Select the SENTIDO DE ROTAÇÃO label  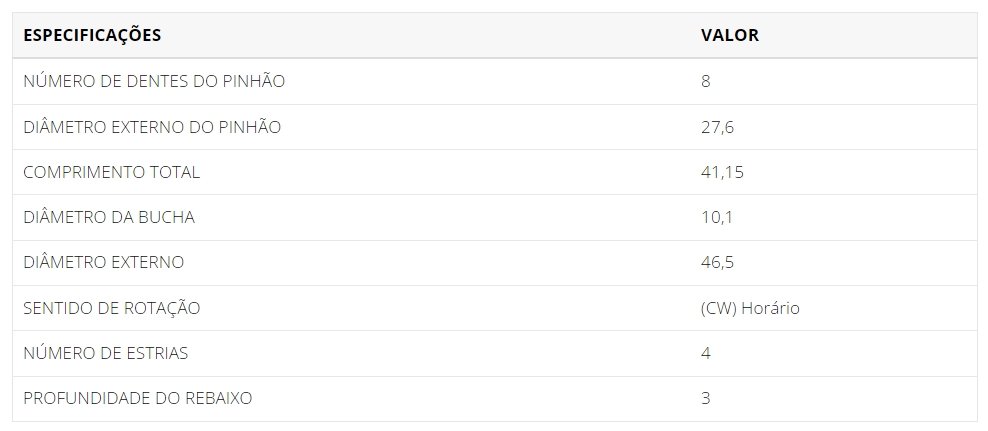112,308
